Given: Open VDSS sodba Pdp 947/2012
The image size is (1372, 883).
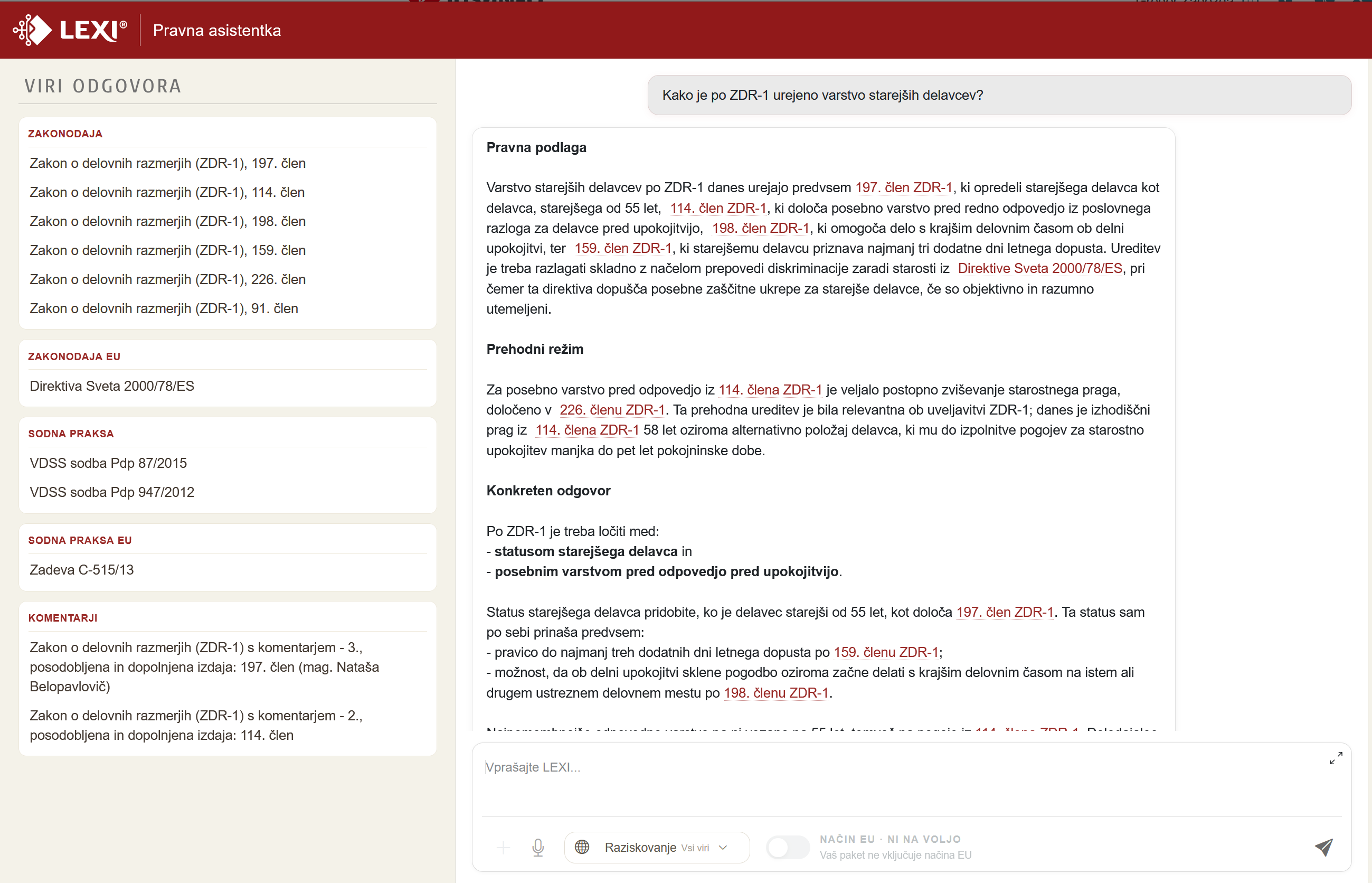Looking at the screenshot, I should coord(112,492).
